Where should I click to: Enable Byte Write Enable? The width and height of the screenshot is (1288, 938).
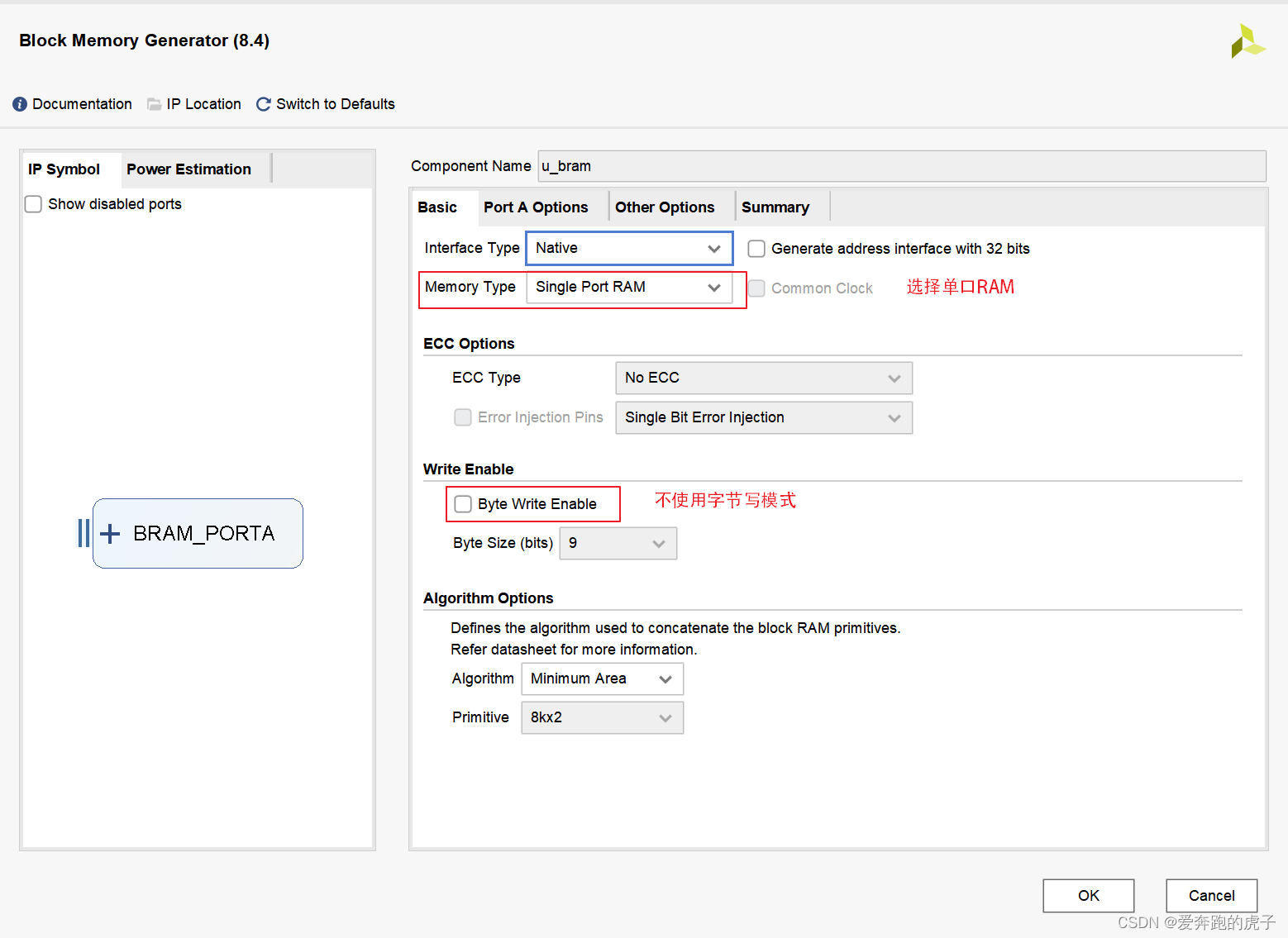point(463,503)
